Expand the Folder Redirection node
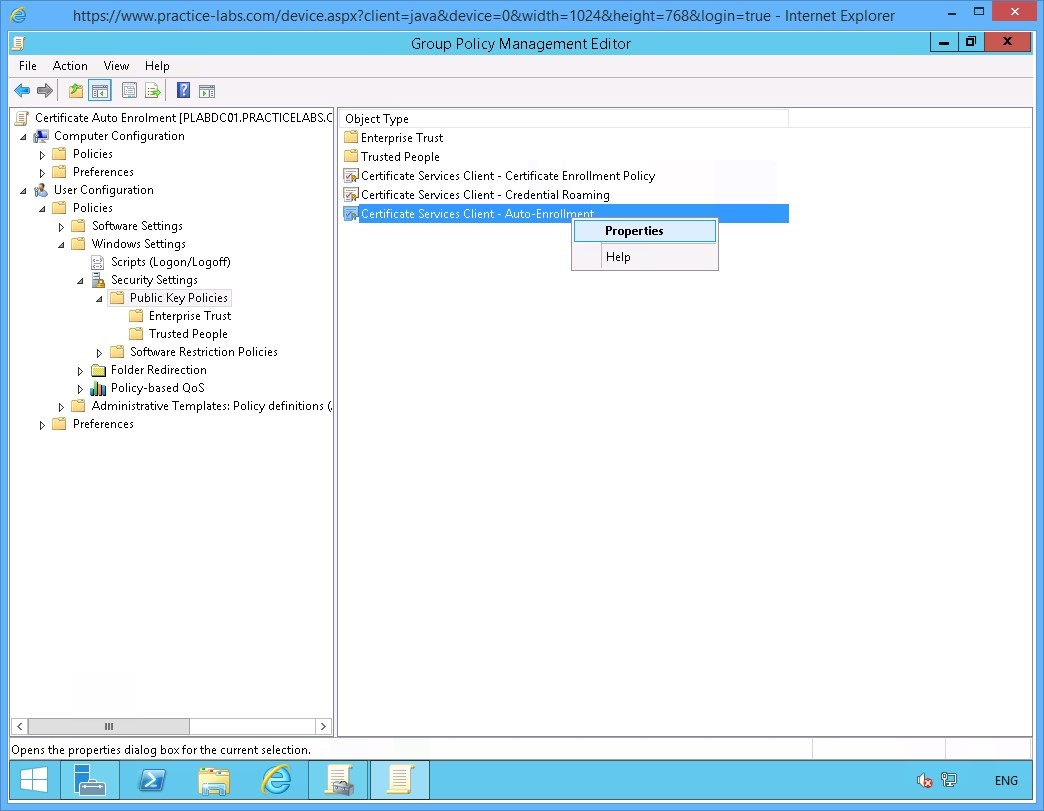Image resolution: width=1044 pixels, height=811 pixels. pos(80,369)
